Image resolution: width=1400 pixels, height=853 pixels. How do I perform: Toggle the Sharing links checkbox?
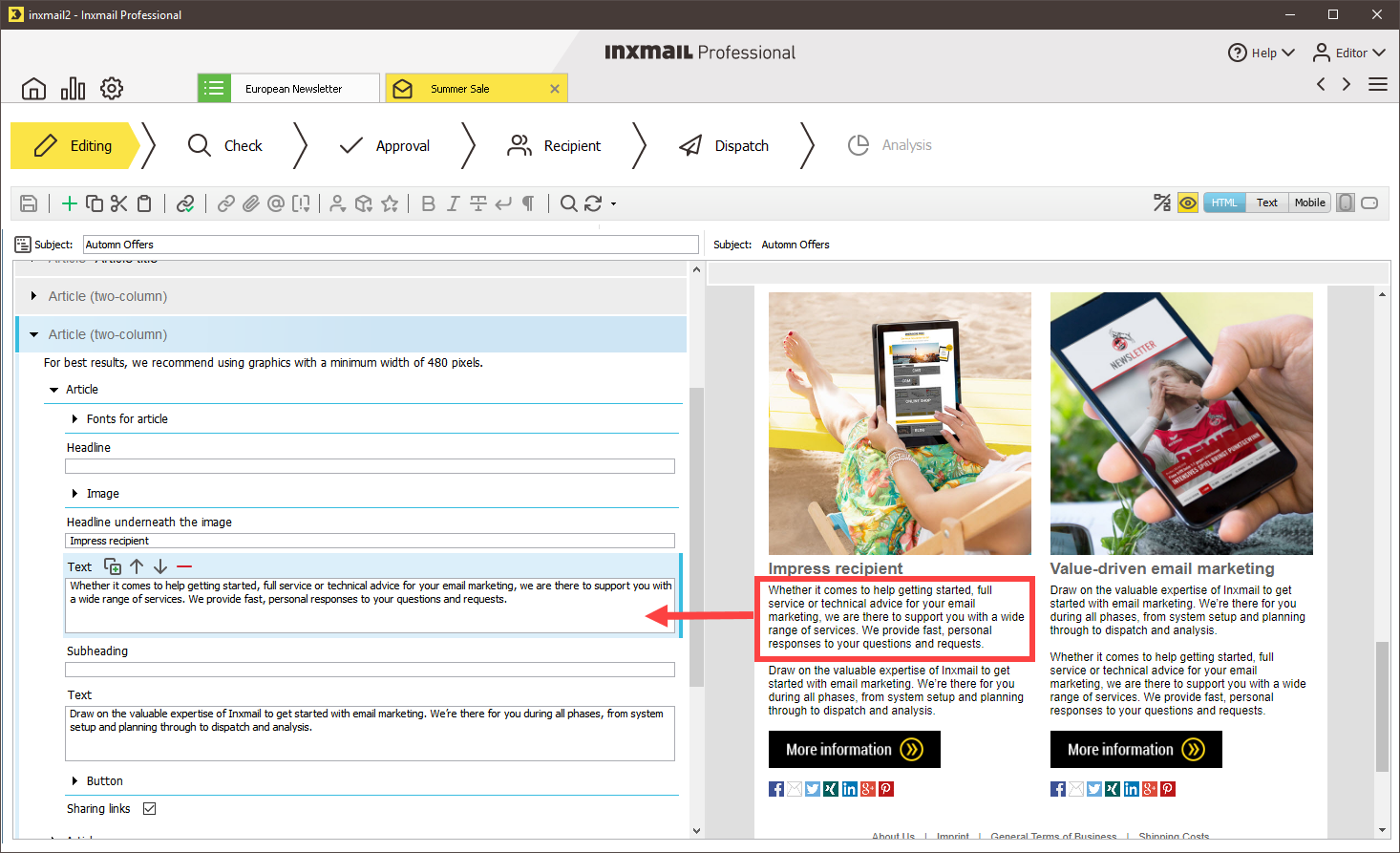(149, 808)
